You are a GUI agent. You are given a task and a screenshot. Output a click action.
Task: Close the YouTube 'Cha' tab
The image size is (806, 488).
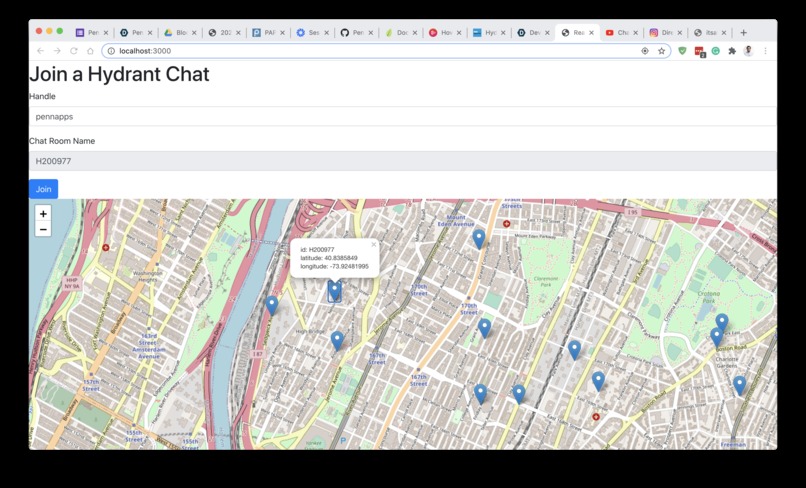coord(635,32)
